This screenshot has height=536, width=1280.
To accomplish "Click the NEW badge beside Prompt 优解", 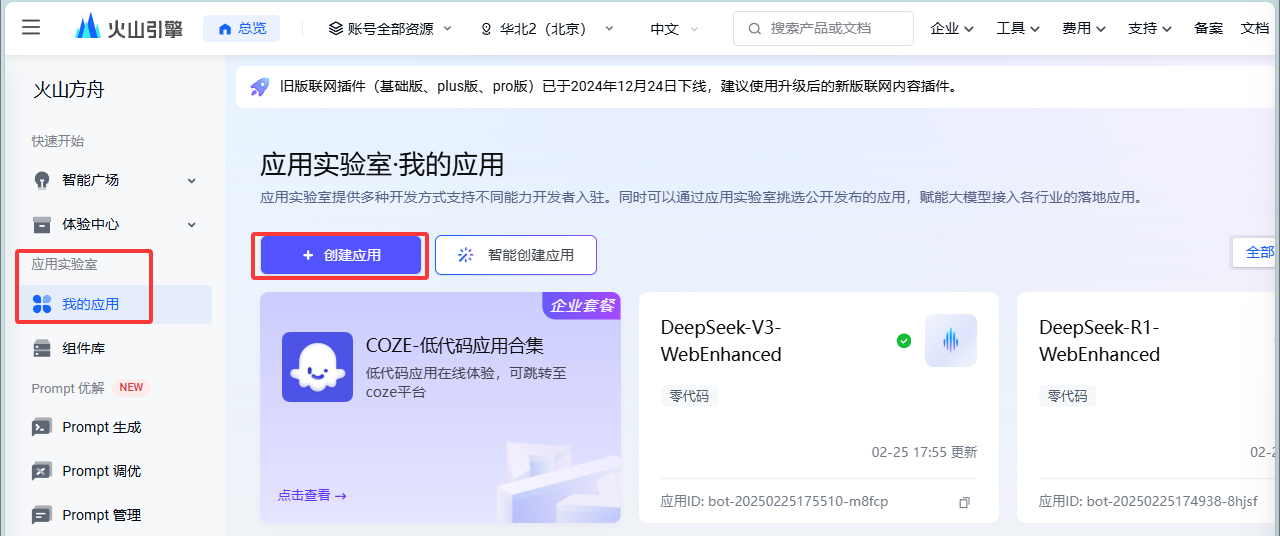I will pos(131,388).
